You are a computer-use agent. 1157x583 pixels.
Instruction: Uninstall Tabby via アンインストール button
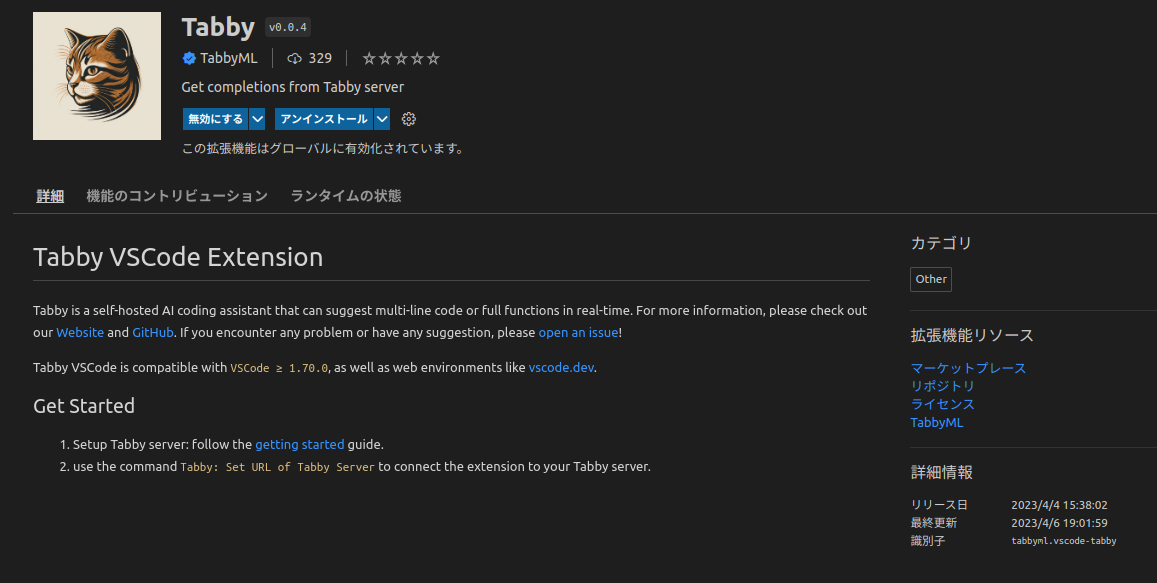pos(322,118)
